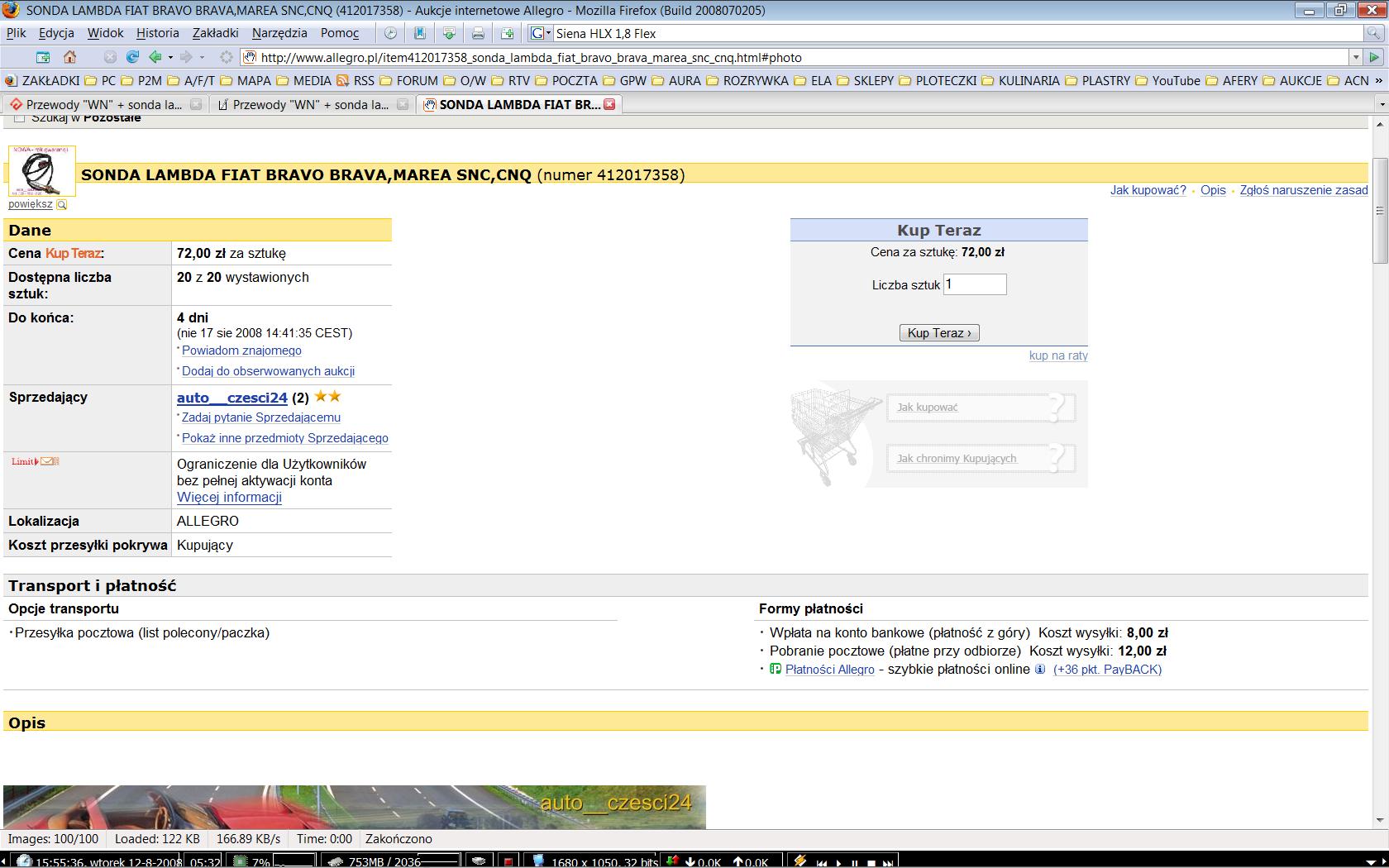
Task: Click the memory usage chip icon
Action: [336, 861]
